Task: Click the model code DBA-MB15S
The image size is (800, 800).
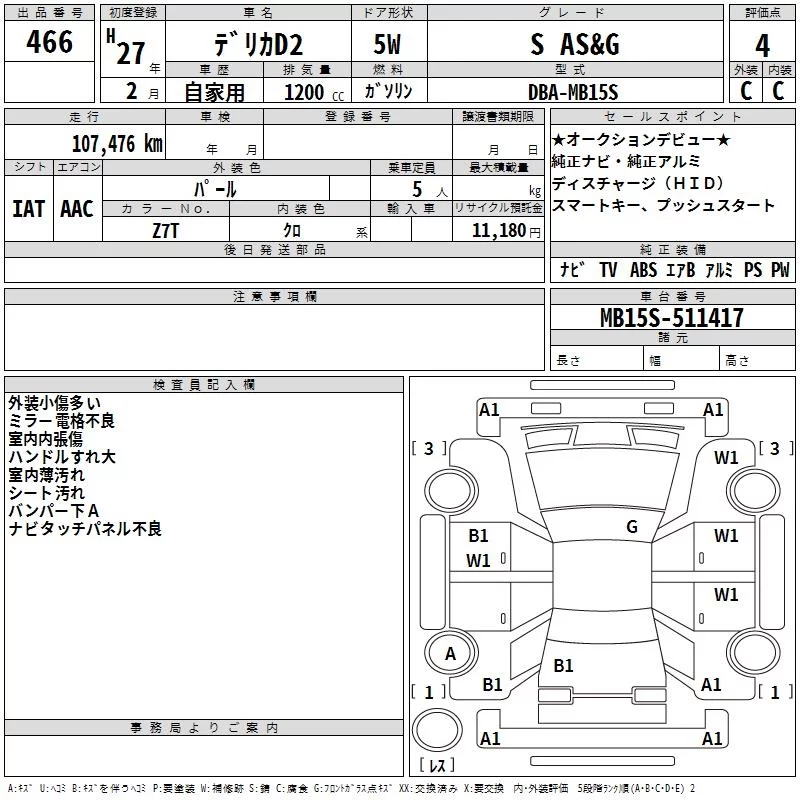Action: 573,92
